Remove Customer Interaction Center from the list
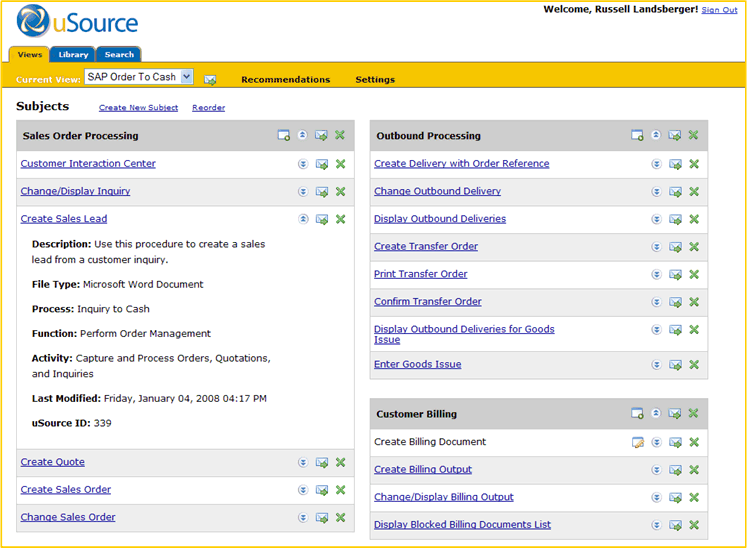Viewport: 747px width, 548px height. tap(341, 164)
